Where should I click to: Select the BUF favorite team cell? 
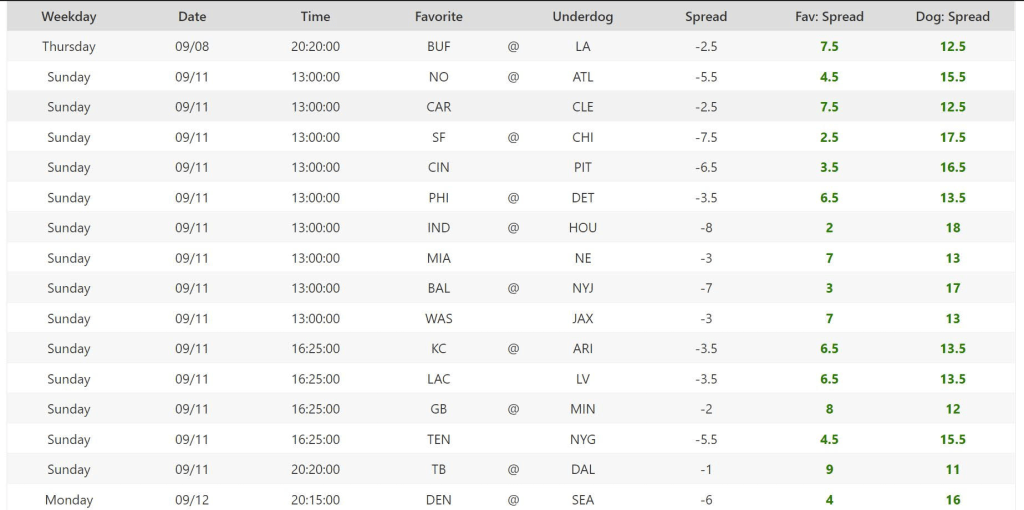point(438,46)
